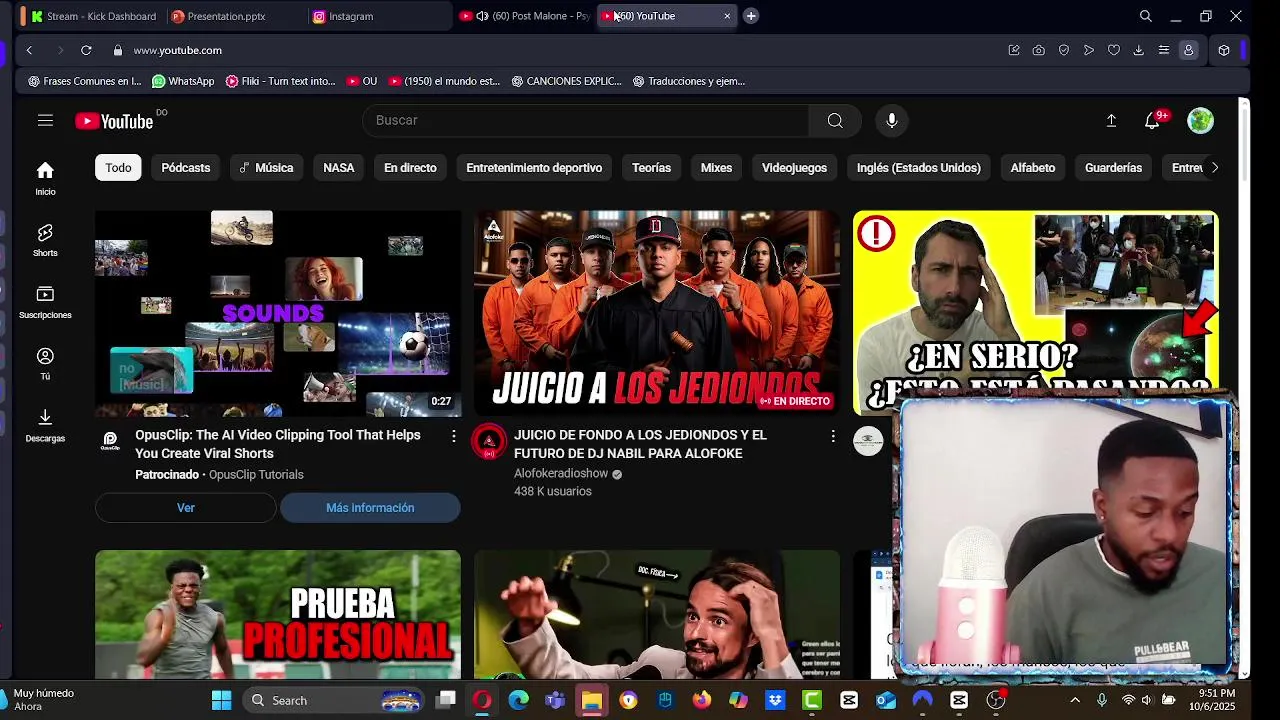Select Mixes filter chip
Image resolution: width=1280 pixels, height=720 pixels.
716,168
